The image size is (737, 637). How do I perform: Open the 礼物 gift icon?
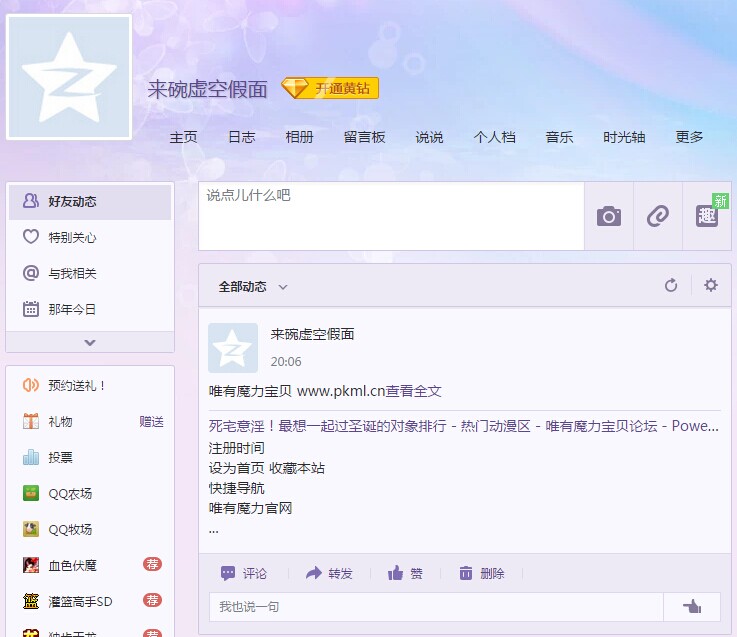tap(31, 421)
